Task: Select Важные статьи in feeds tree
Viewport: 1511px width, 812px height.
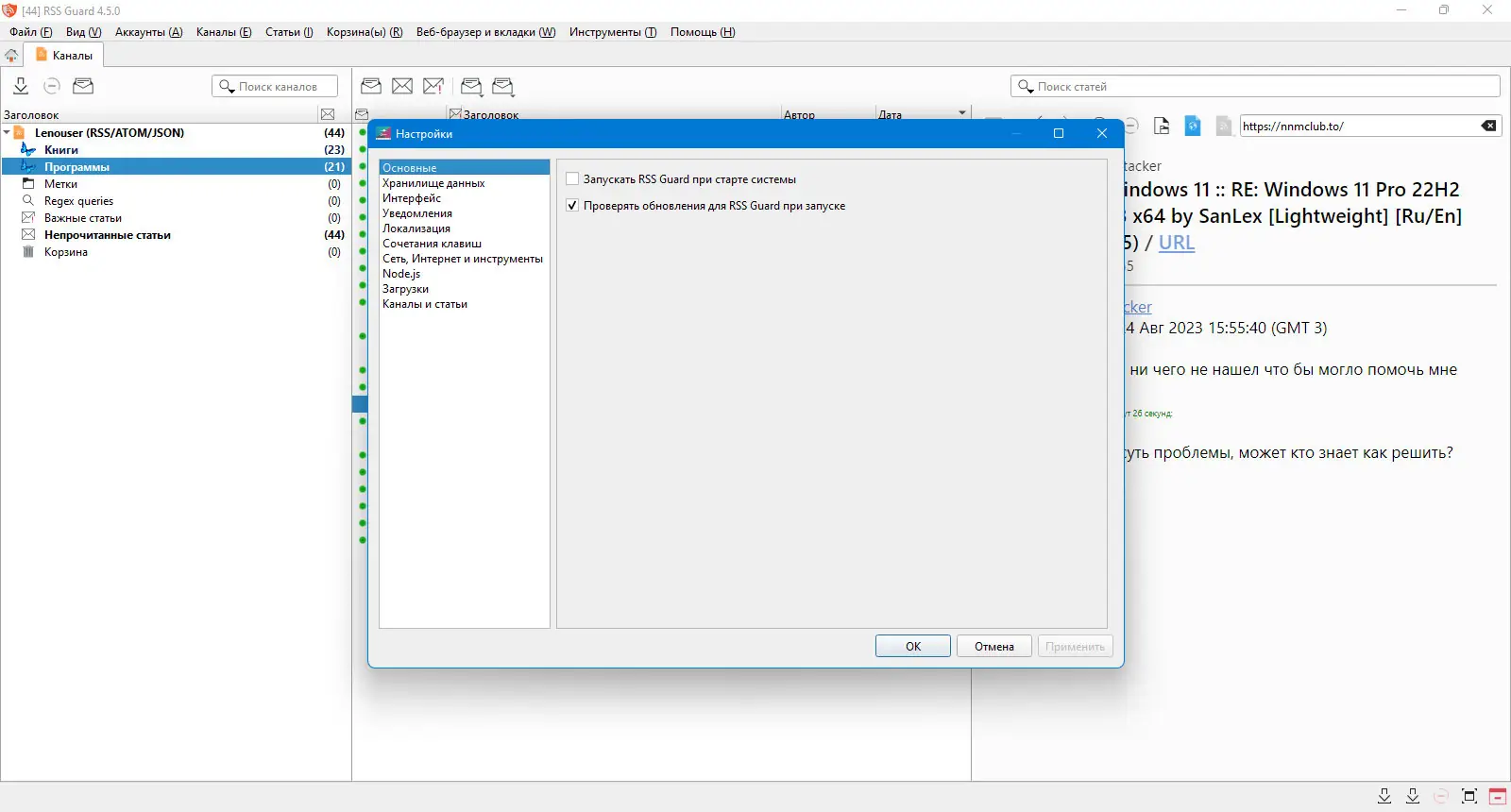Action: click(176, 218)
